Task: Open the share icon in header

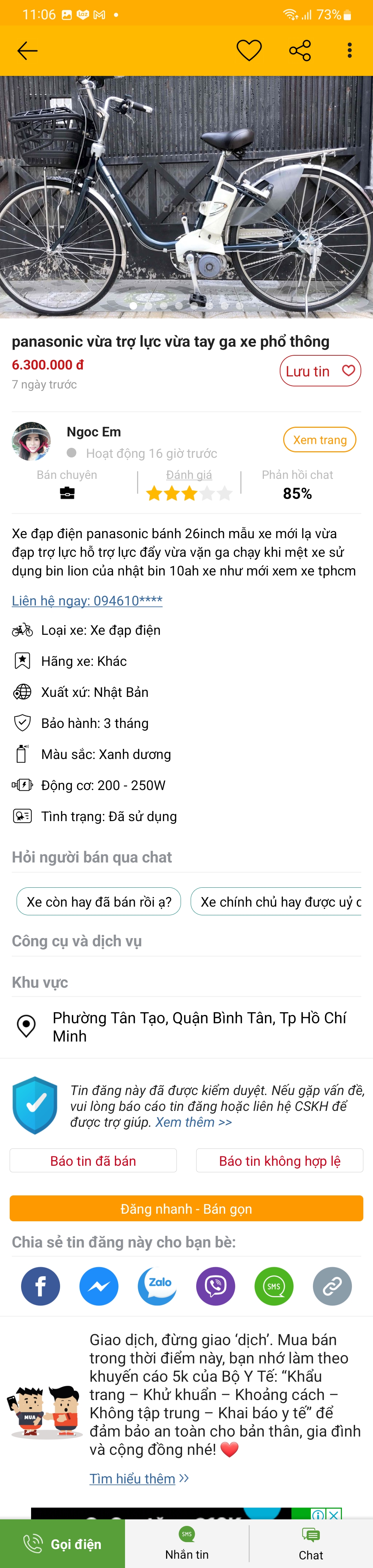Action: (300, 50)
